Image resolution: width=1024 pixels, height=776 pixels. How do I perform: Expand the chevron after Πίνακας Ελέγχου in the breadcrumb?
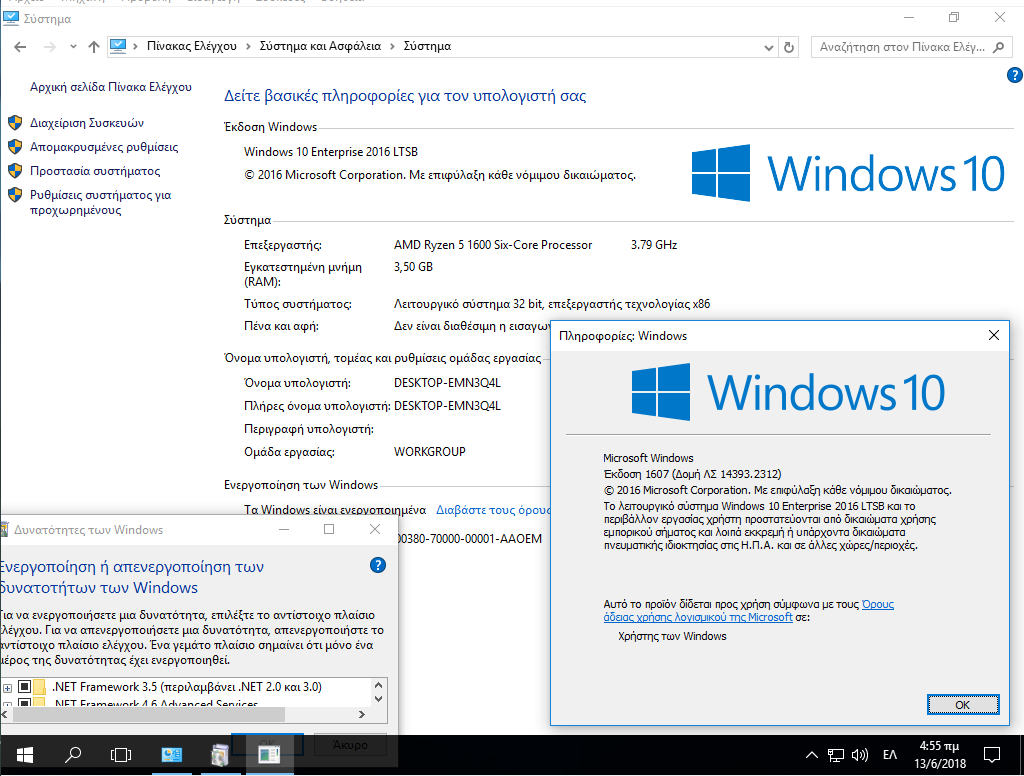(x=248, y=46)
